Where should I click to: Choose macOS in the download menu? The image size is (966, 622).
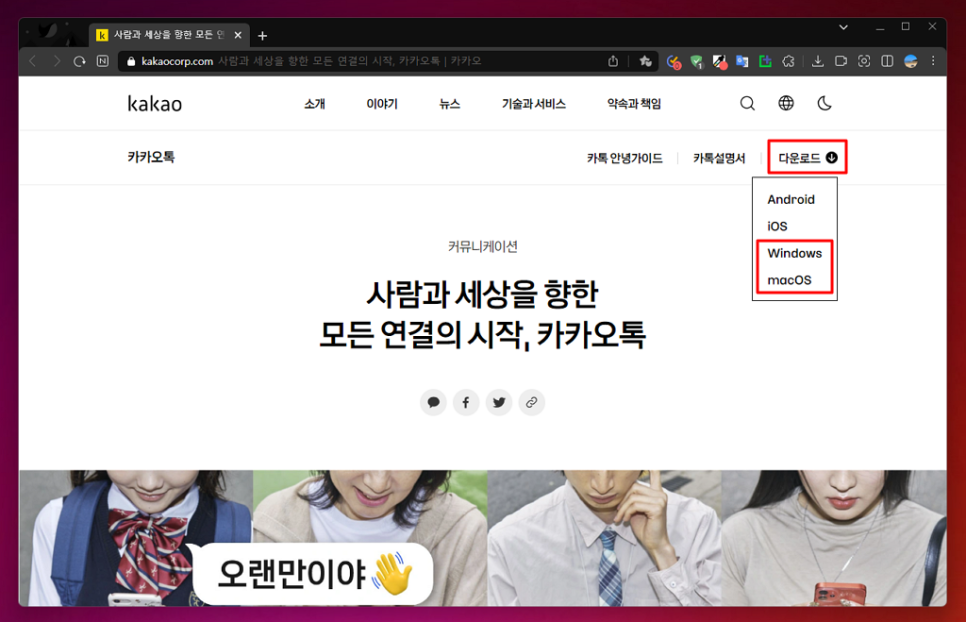click(x=789, y=280)
